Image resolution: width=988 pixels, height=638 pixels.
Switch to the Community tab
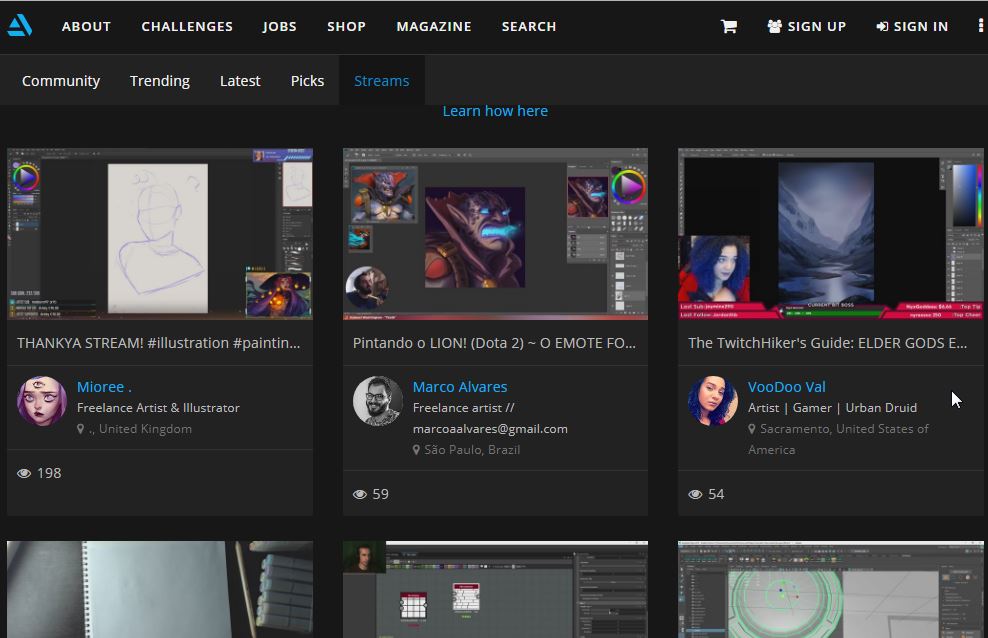click(x=61, y=81)
